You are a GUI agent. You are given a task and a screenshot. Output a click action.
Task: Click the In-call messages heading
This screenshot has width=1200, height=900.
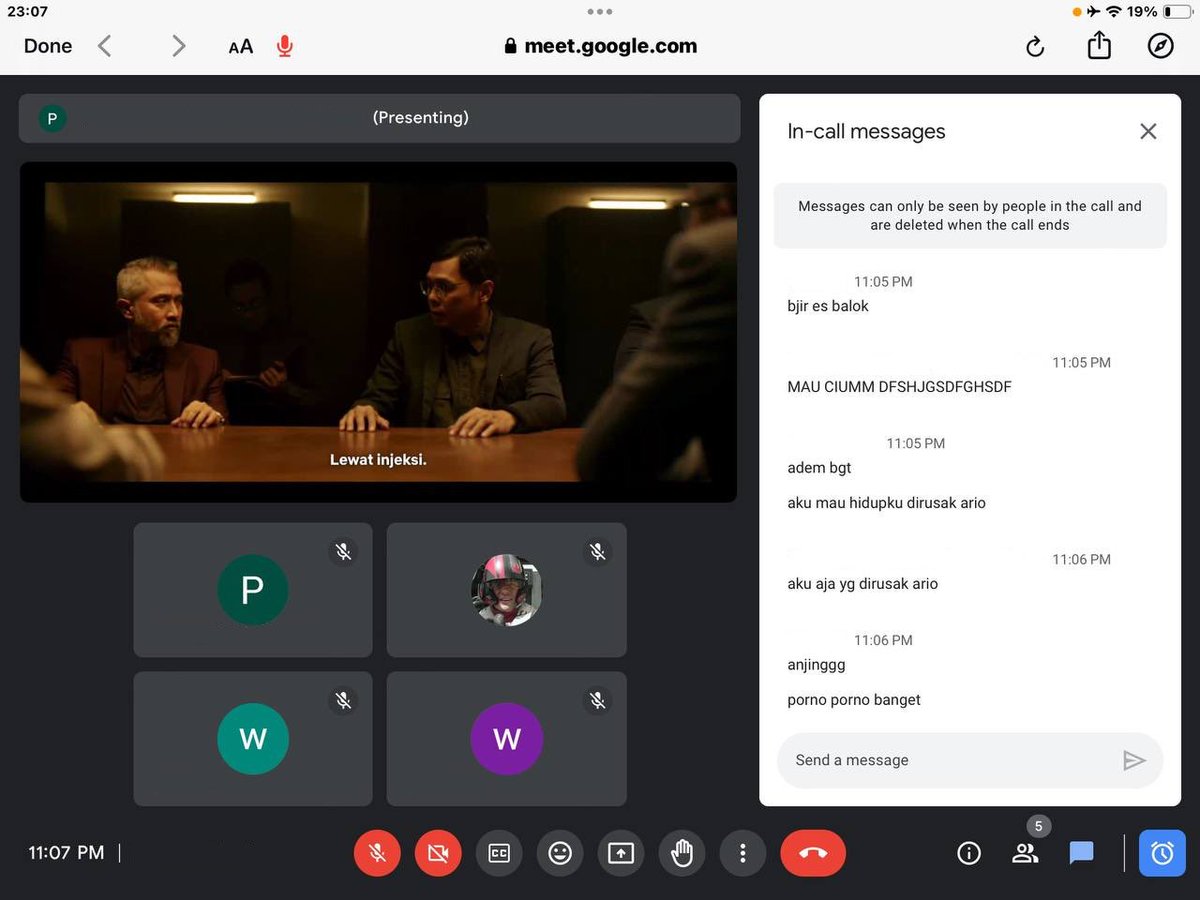[x=866, y=131]
